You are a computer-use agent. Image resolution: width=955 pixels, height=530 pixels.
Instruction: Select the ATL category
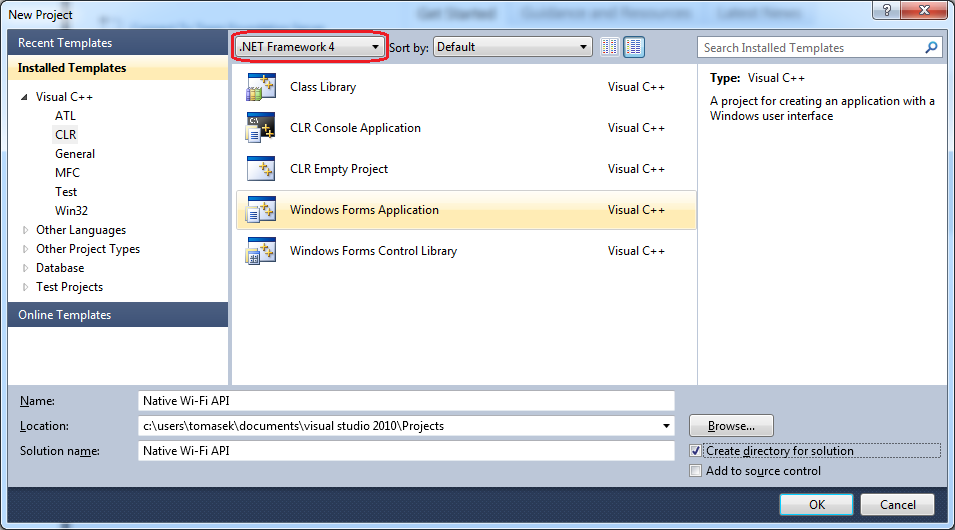pos(65,116)
